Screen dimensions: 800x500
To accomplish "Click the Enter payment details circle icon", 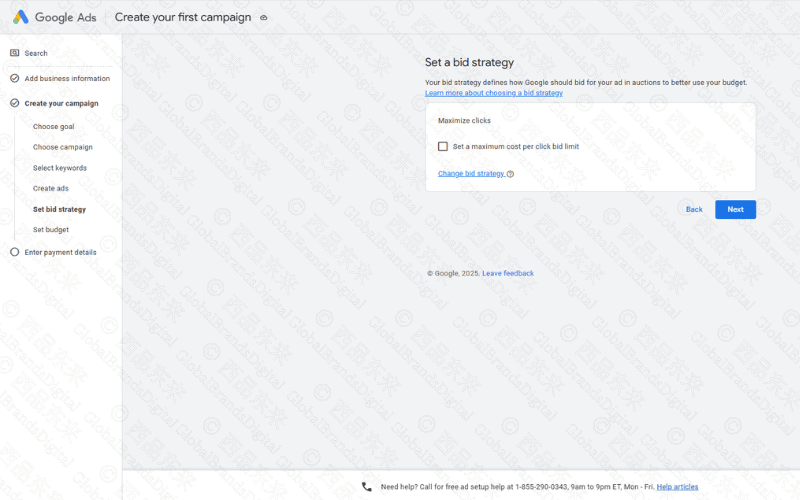I will [x=14, y=252].
